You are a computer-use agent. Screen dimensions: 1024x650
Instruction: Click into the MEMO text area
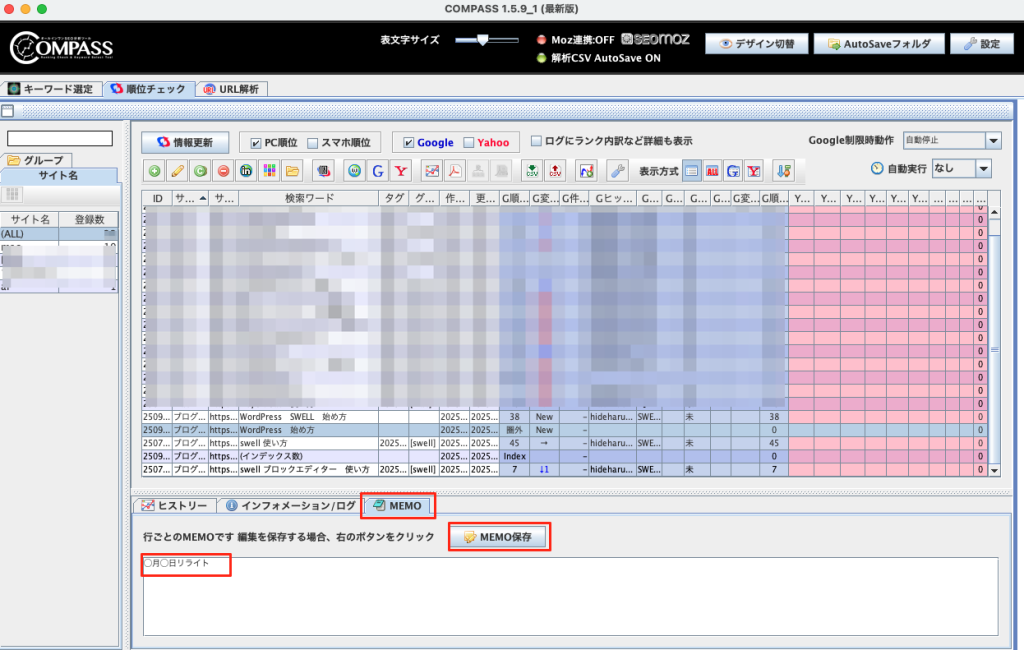coord(570,596)
